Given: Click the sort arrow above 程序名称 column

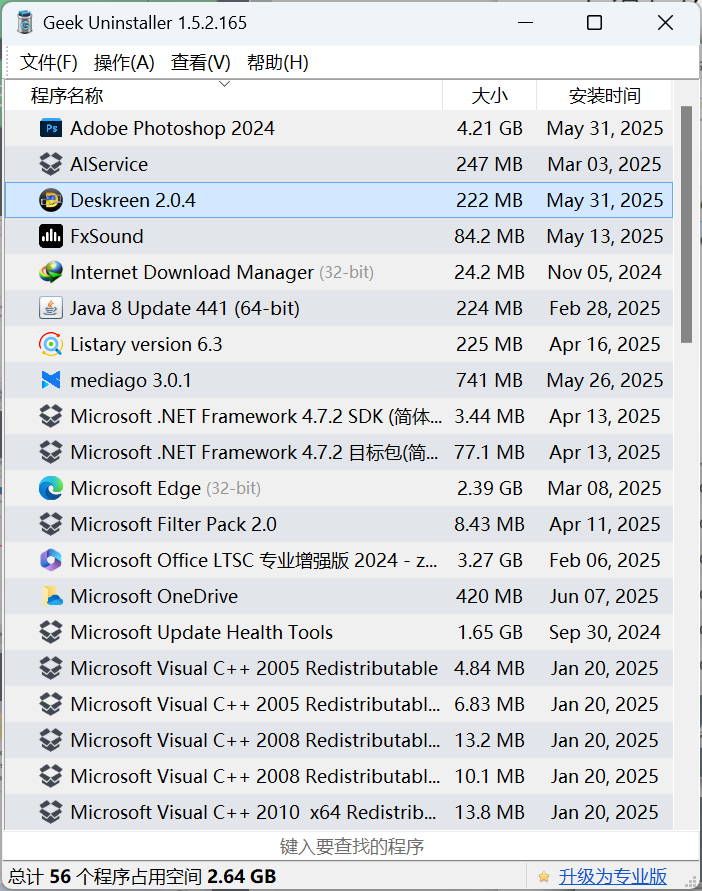Looking at the screenshot, I should 225,84.
